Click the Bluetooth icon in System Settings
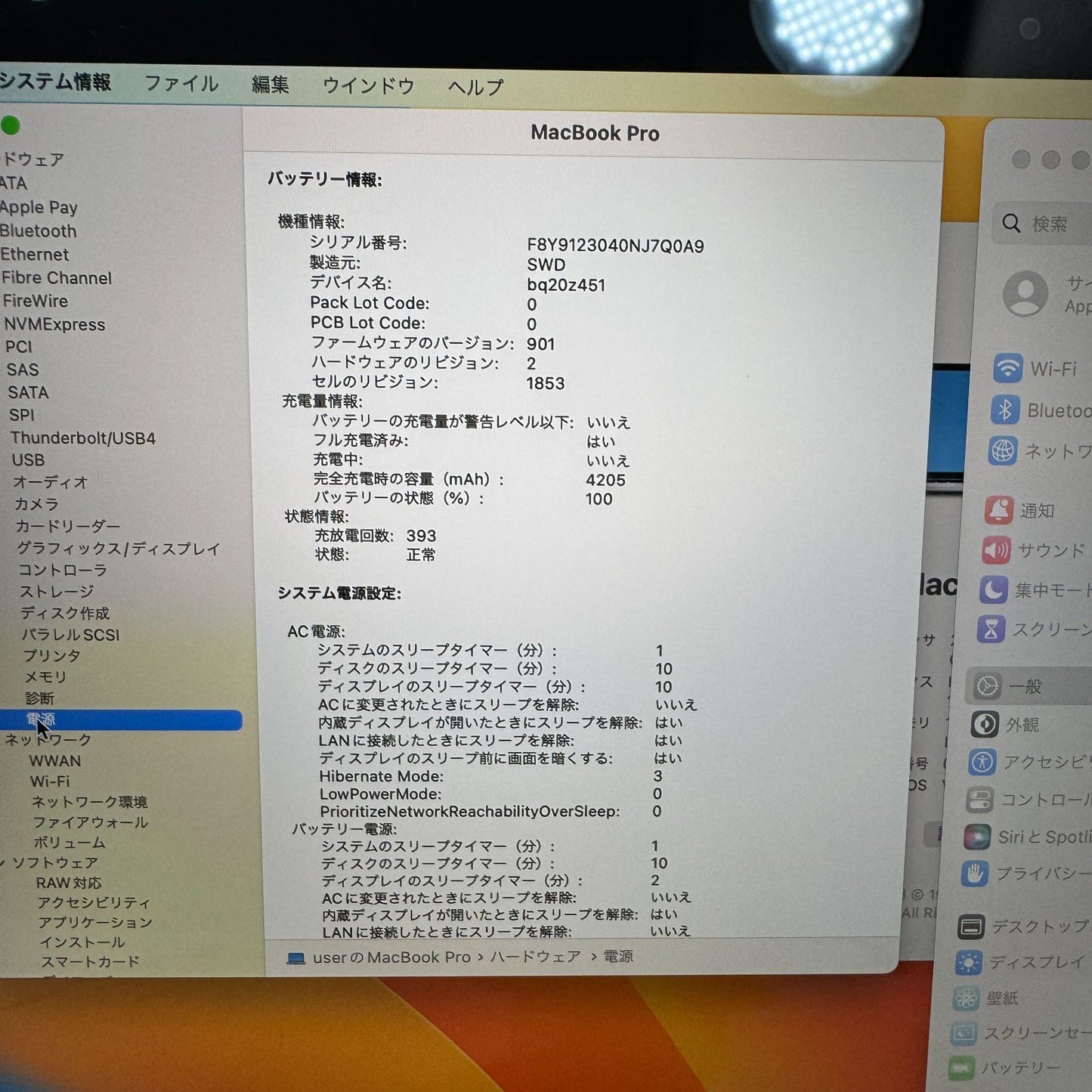1092x1092 pixels. pyautogui.click(x=1005, y=410)
